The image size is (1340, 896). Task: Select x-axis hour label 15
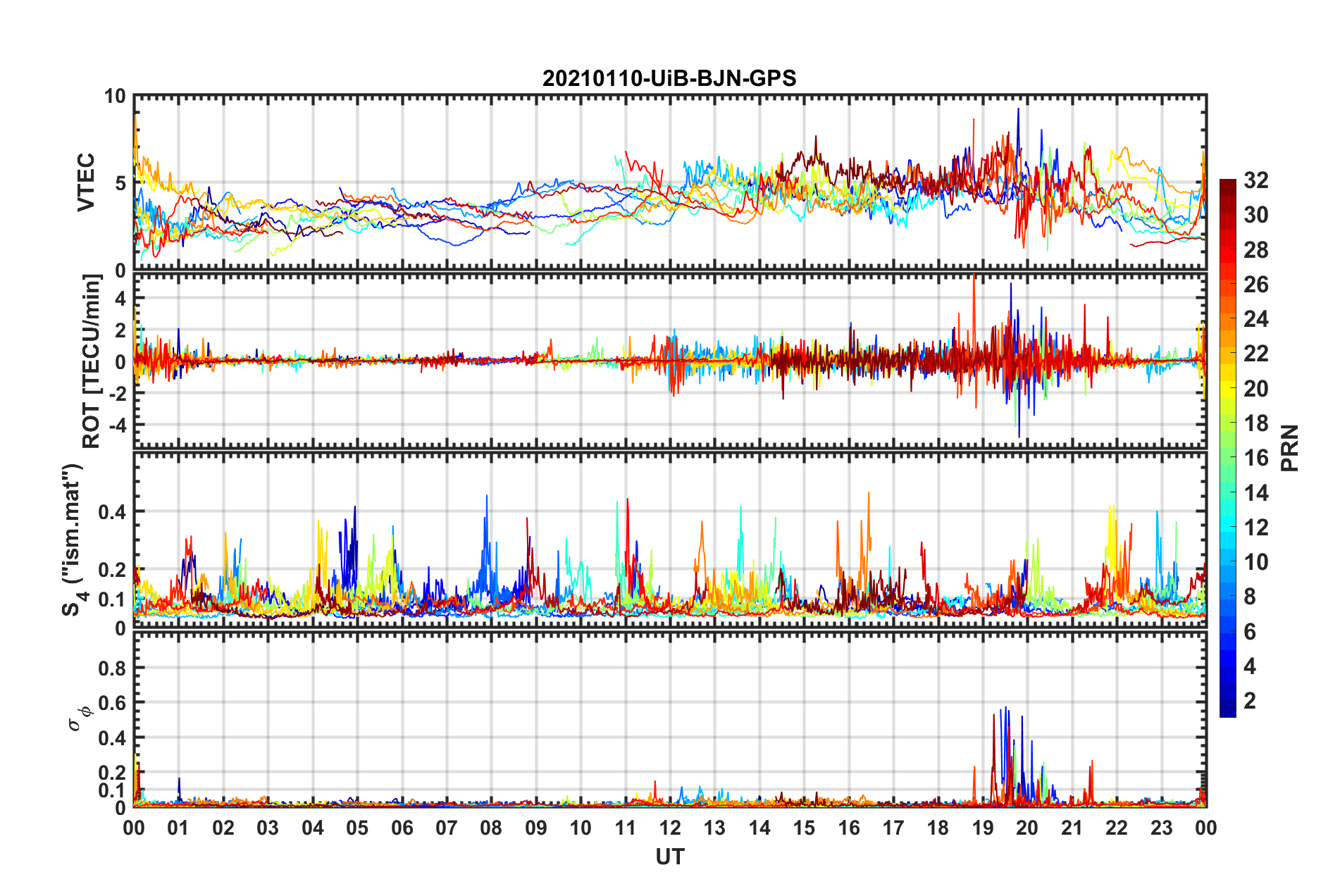tap(804, 828)
